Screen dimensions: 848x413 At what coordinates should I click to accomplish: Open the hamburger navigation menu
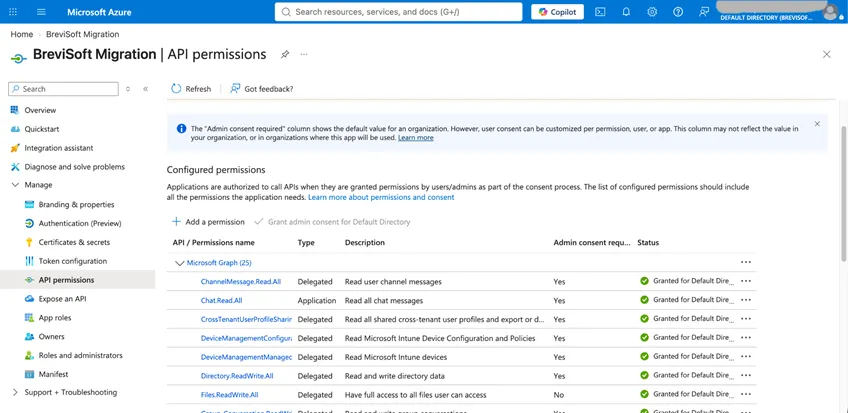[41, 12]
